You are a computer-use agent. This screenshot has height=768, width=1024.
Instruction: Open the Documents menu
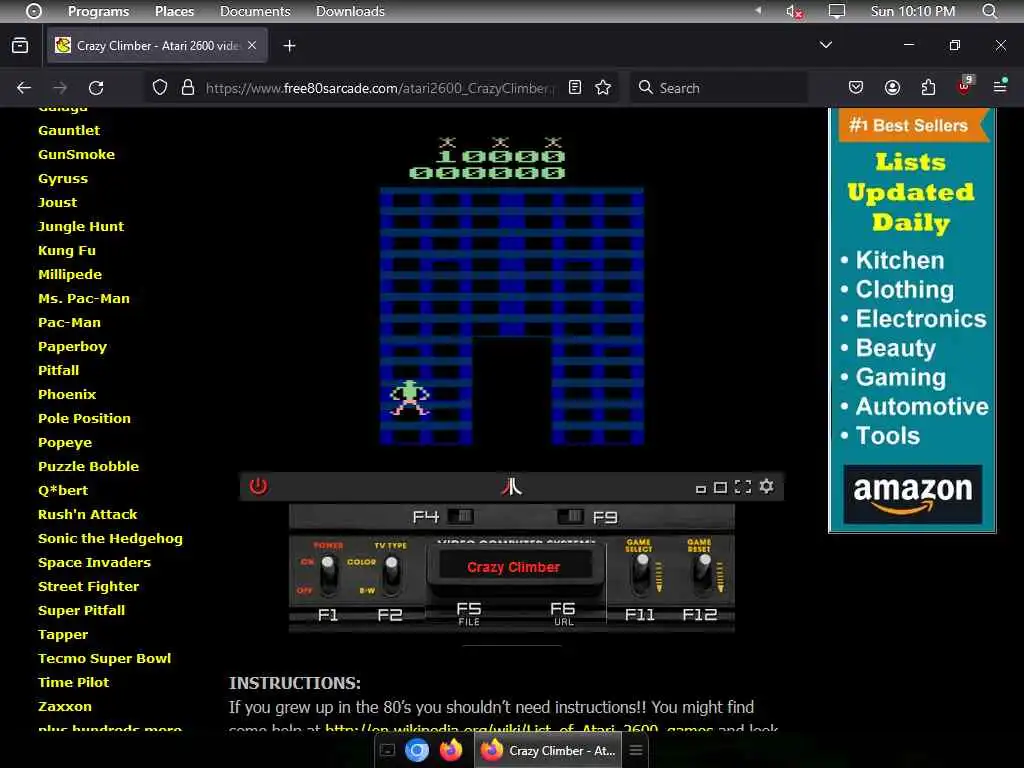tap(255, 11)
